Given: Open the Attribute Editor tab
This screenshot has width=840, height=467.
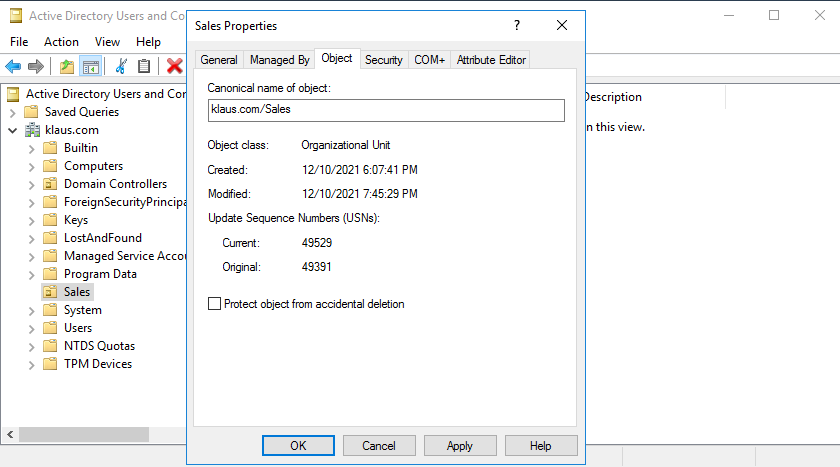Looking at the screenshot, I should click(490, 60).
